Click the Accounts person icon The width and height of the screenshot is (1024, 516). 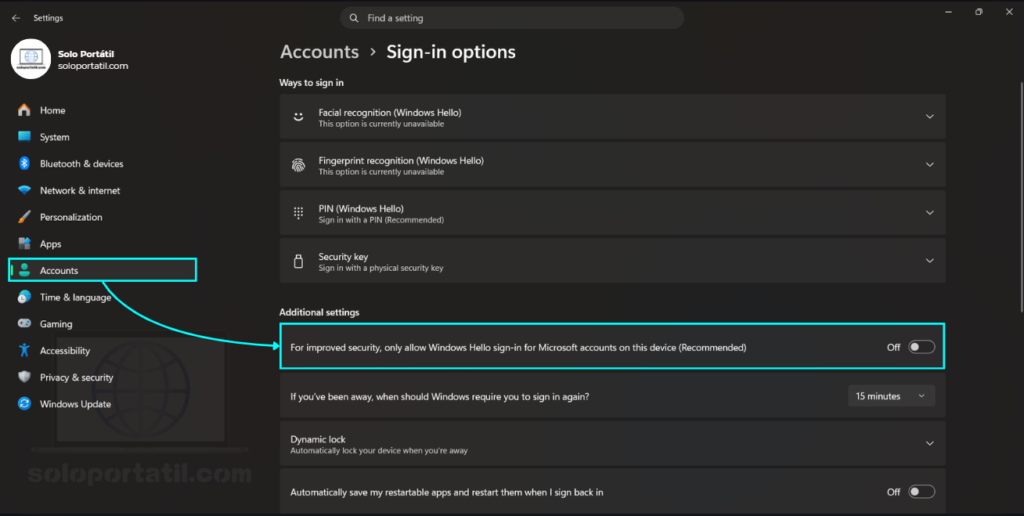pyautogui.click(x=24, y=270)
